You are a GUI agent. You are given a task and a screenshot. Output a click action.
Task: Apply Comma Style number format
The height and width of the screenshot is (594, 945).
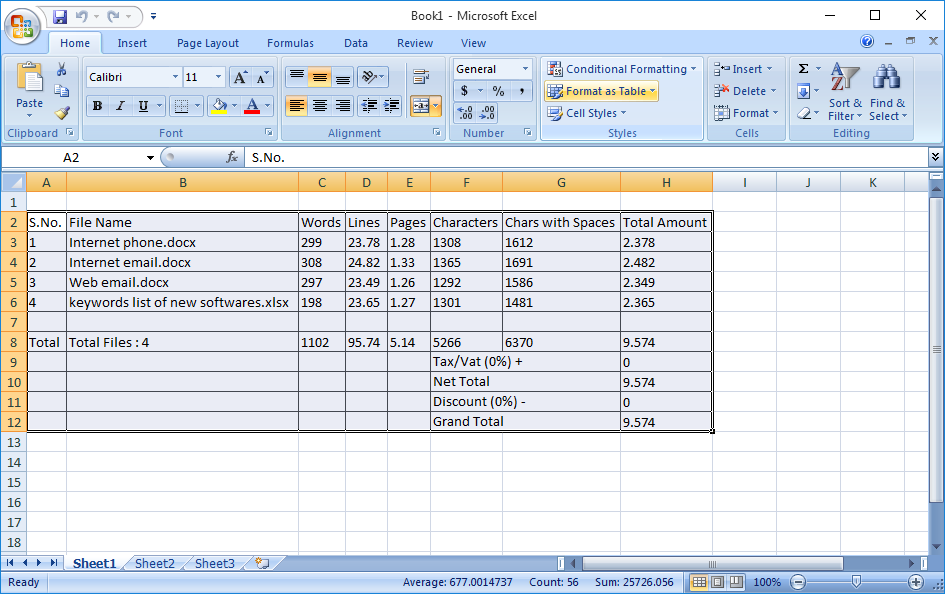coord(521,91)
